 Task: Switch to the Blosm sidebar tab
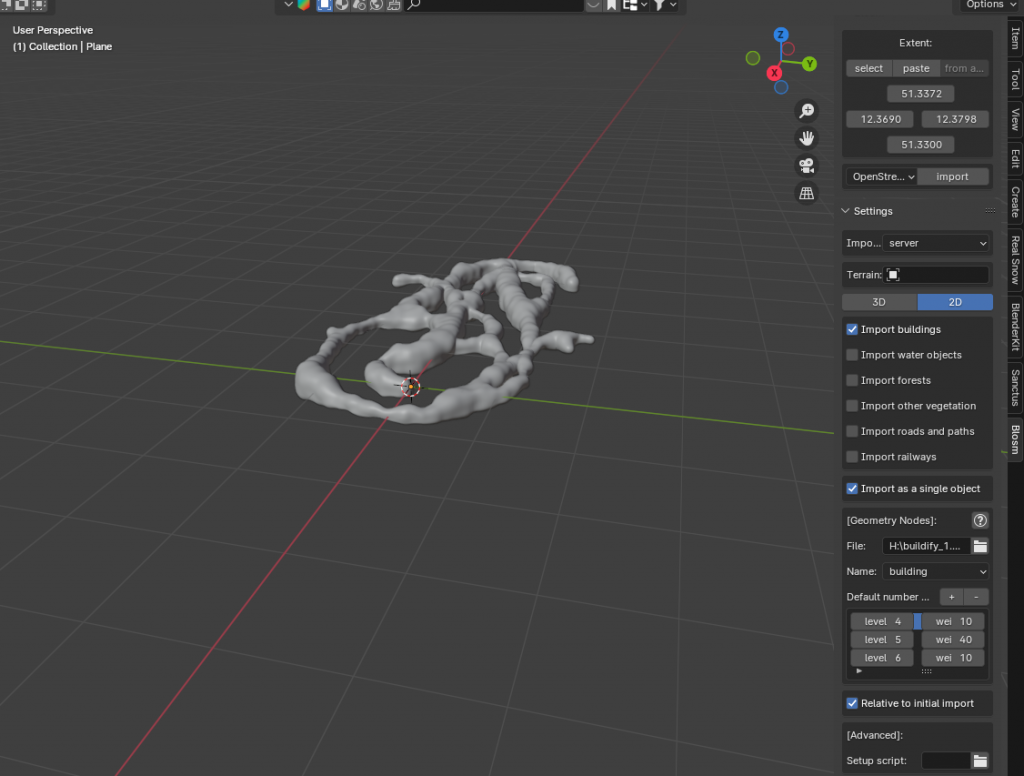point(1014,439)
